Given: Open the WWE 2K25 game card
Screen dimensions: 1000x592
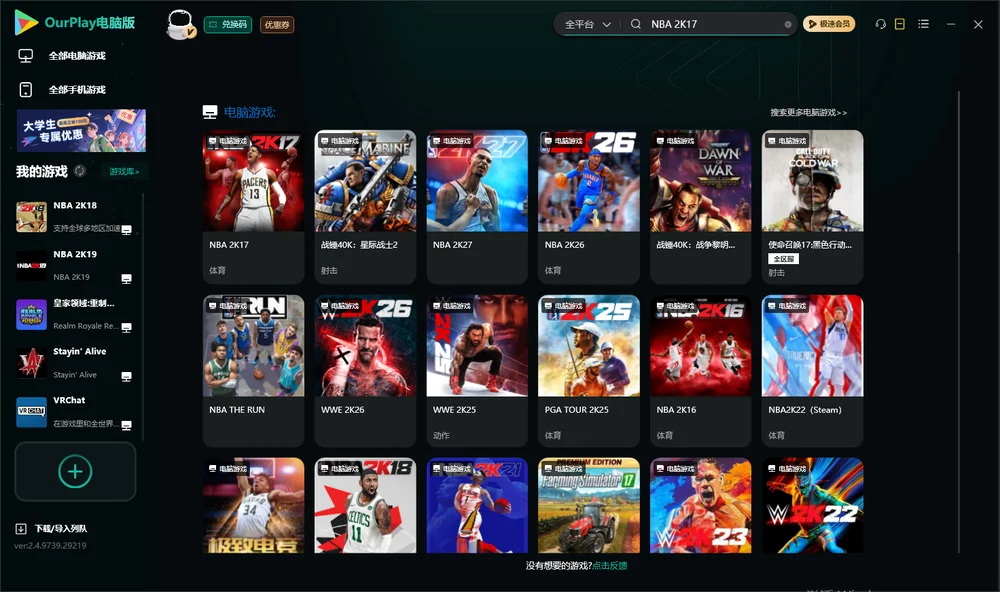Looking at the screenshot, I should coord(477,371).
